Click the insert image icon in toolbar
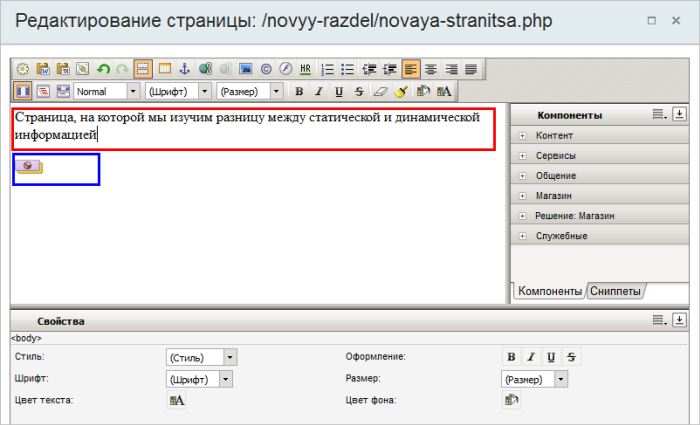Image resolution: width=700 pixels, height=425 pixels. (245, 69)
